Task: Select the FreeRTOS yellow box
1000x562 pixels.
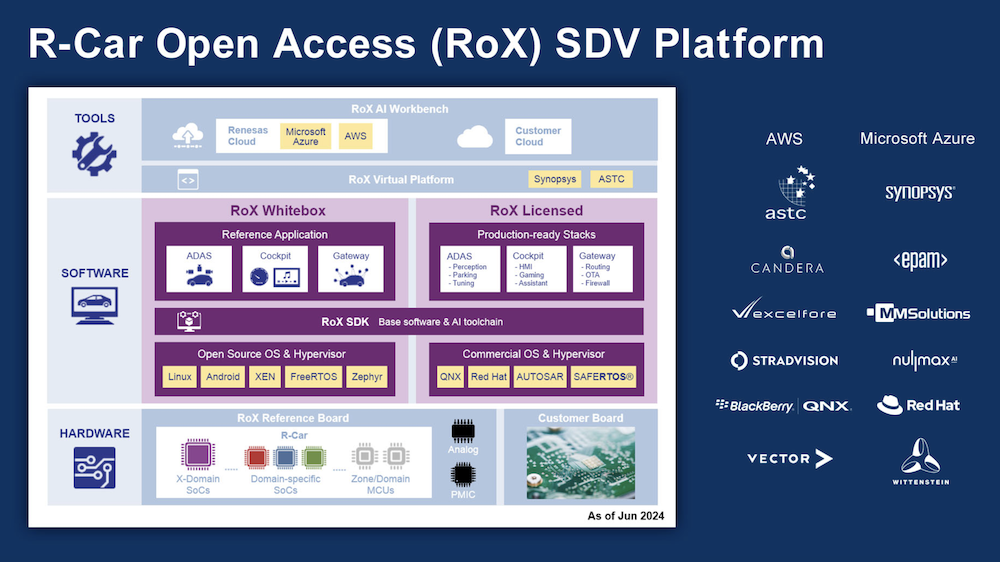Action: 313,377
